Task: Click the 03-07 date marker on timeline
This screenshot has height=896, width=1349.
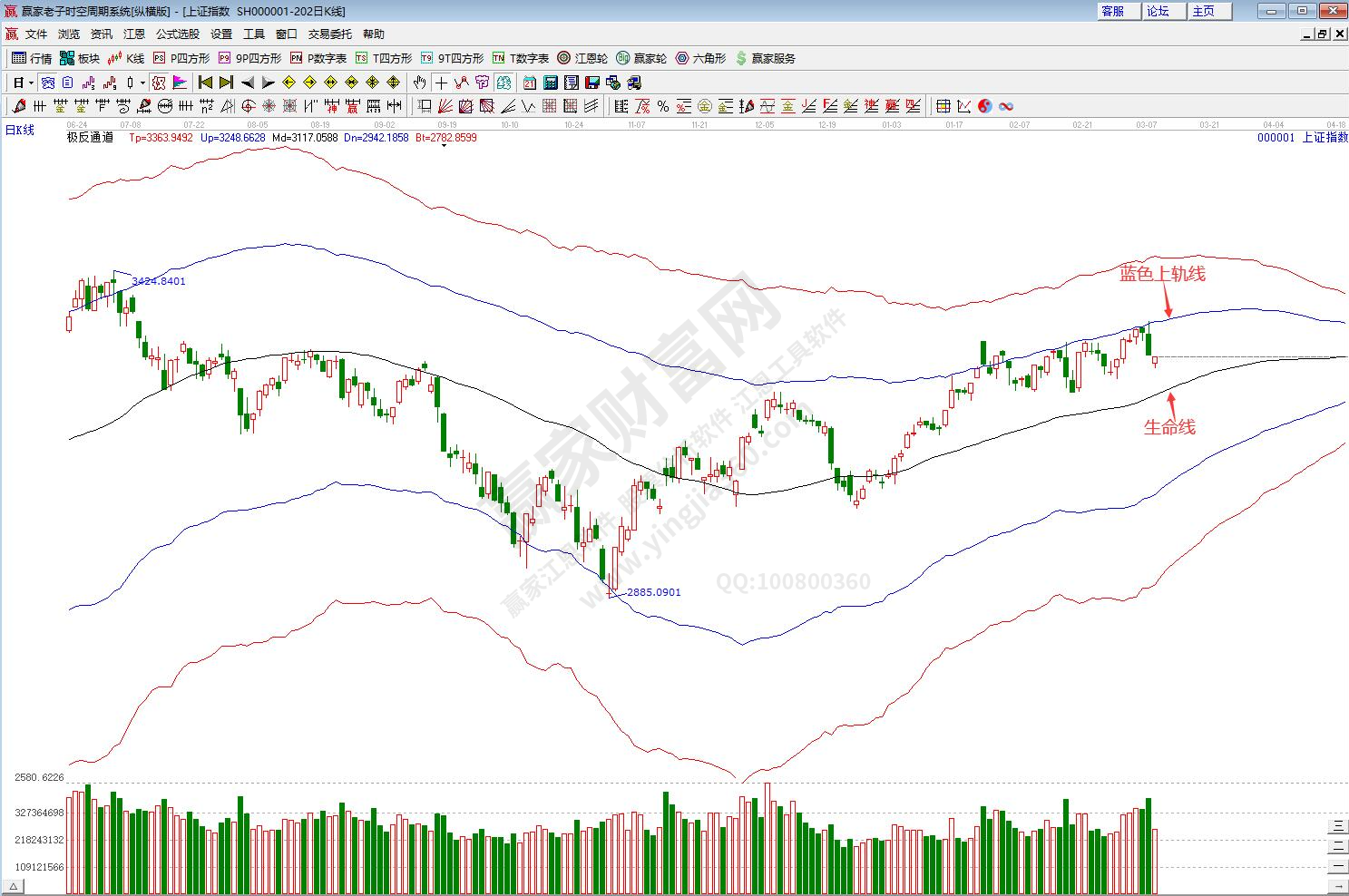Action: click(x=1146, y=124)
